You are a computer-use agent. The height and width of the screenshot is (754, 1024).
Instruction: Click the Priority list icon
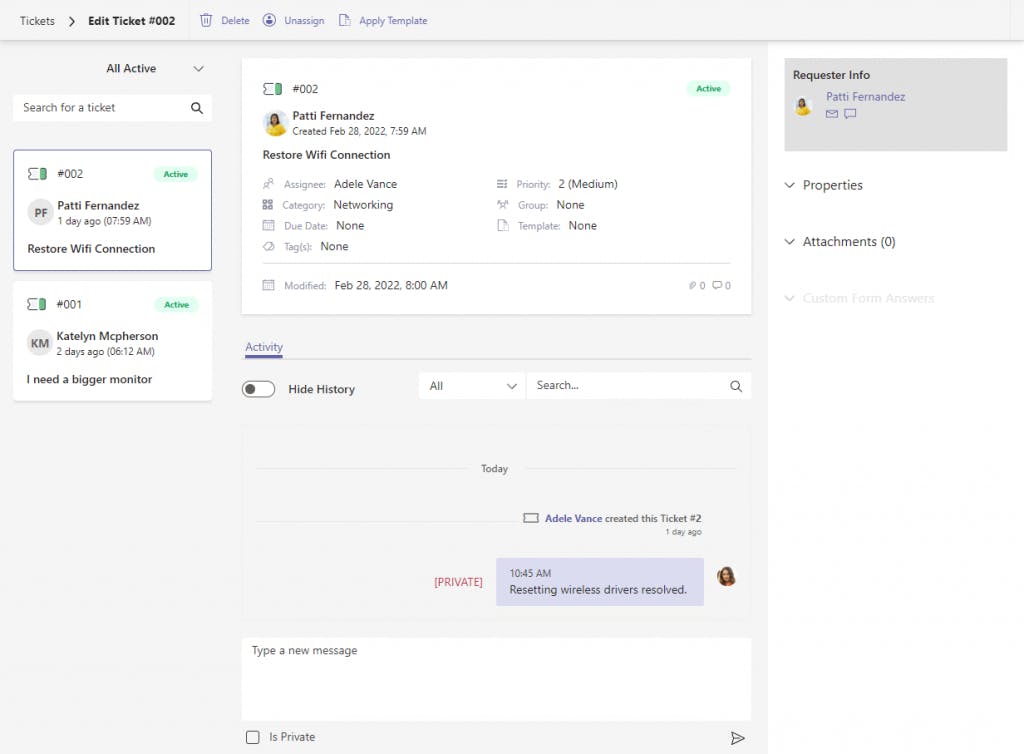502,183
